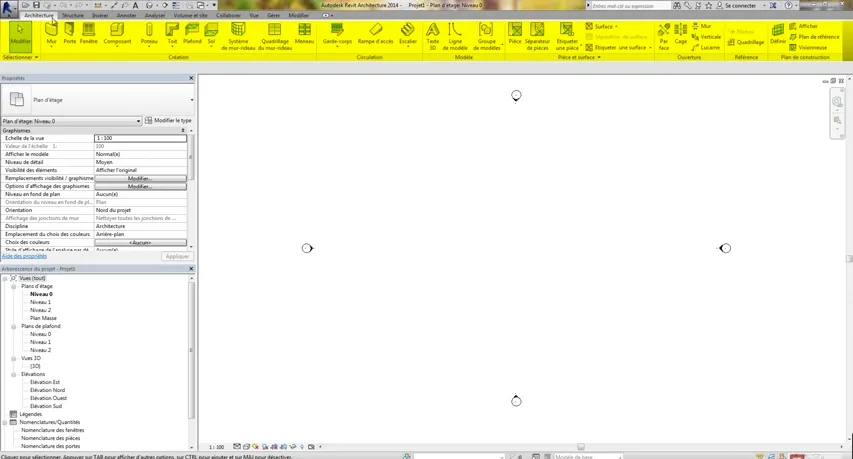Screen dimensions: 853x459
Task: Activate the Toit roof tool
Action: tap(172, 34)
